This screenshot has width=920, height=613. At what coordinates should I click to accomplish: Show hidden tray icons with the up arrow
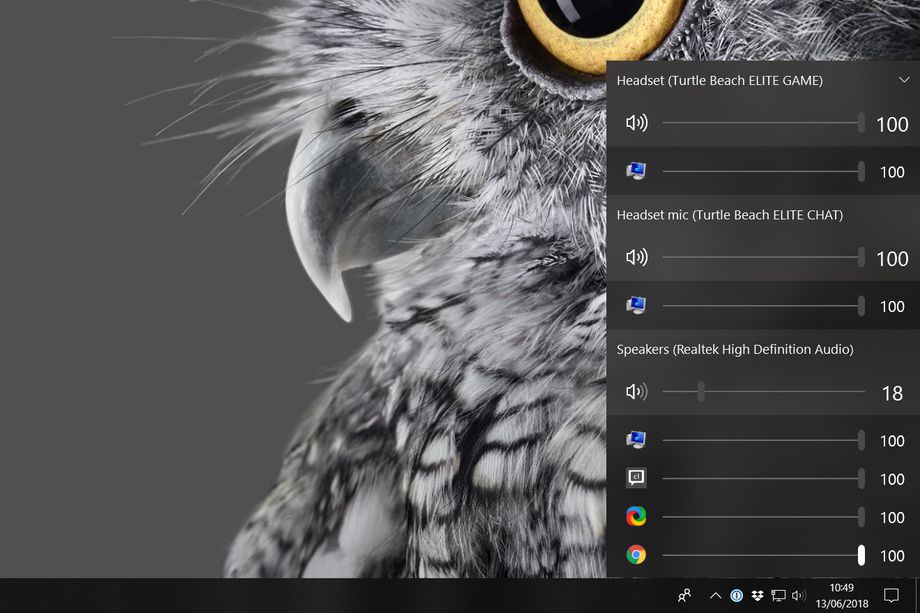click(715, 596)
